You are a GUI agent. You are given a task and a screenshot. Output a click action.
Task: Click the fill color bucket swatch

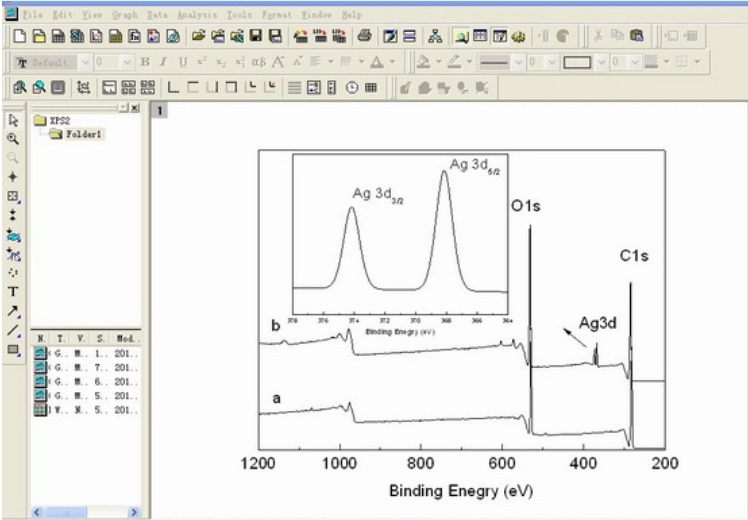click(x=423, y=62)
